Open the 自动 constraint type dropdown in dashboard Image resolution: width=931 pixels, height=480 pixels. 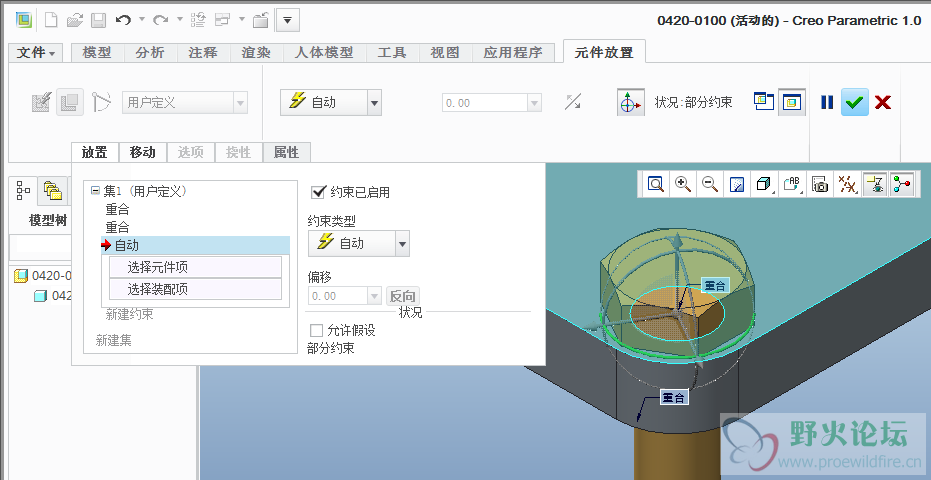click(374, 103)
